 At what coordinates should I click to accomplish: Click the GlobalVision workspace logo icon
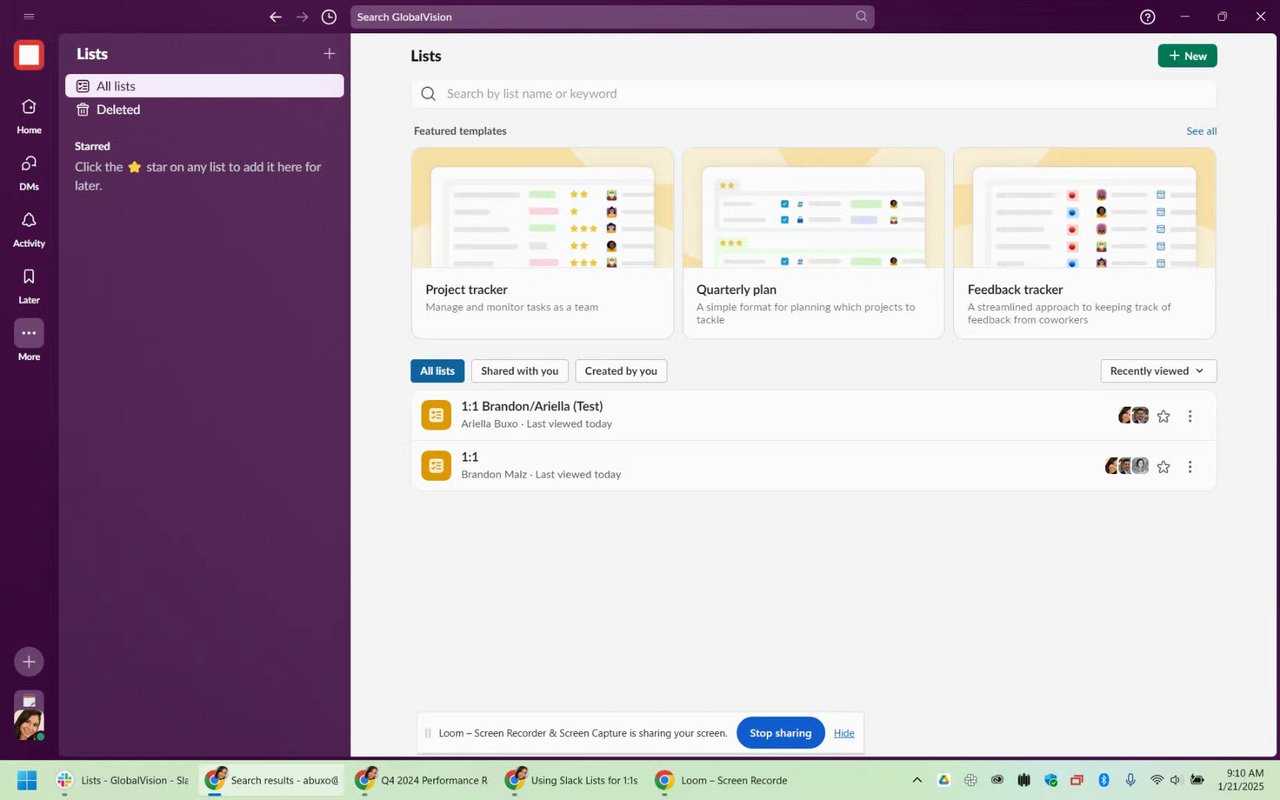click(29, 55)
